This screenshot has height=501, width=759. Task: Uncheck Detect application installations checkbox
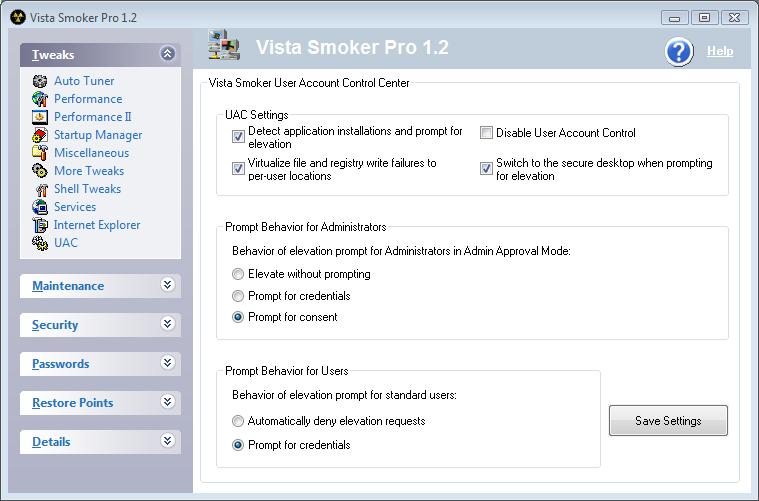point(238,137)
